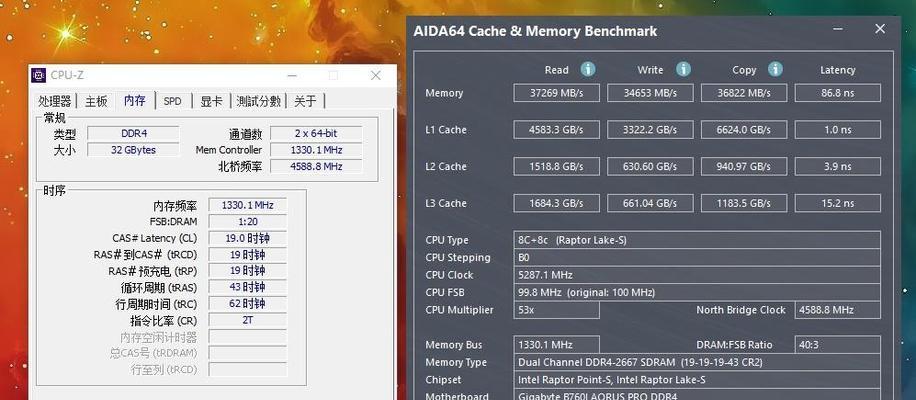This screenshot has height=400, width=916.
Task: Select the 内存 tab in CPU-Z
Action: (134, 100)
